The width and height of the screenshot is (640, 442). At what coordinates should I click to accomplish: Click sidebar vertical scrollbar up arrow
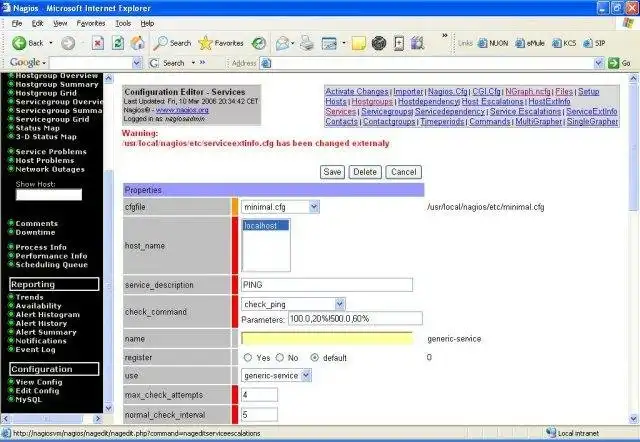[108, 78]
